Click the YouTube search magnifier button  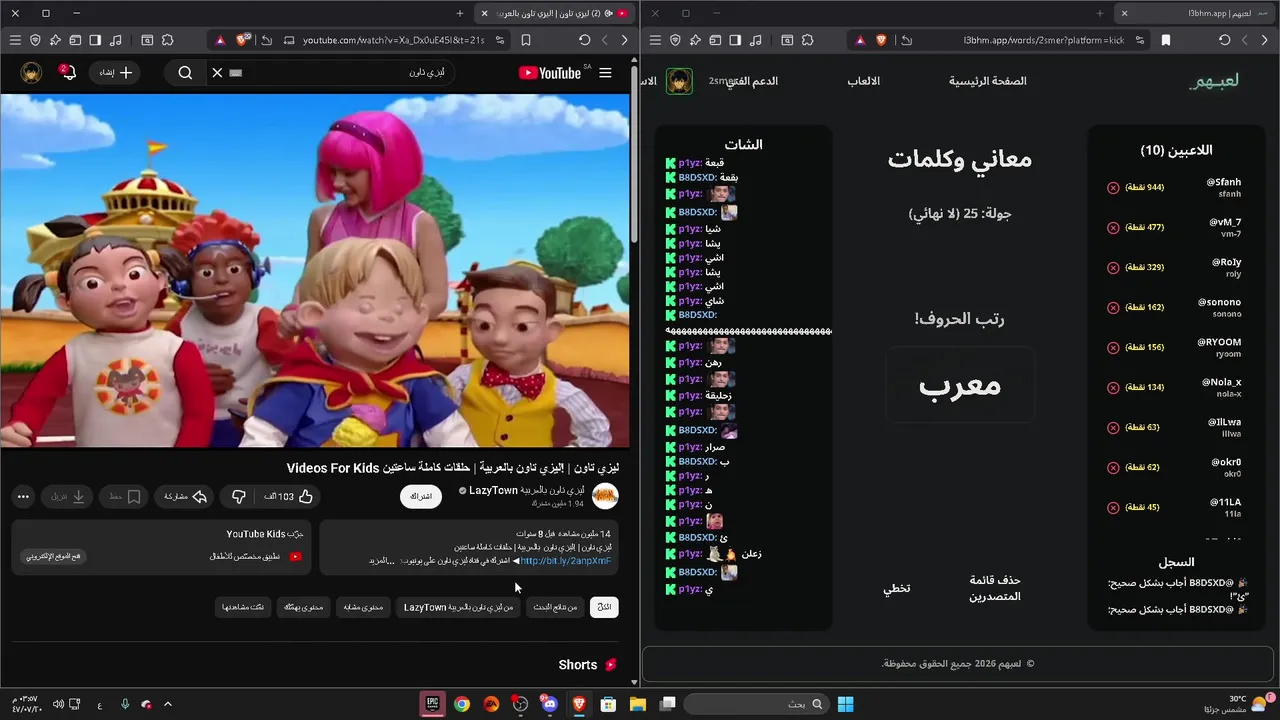185,73
